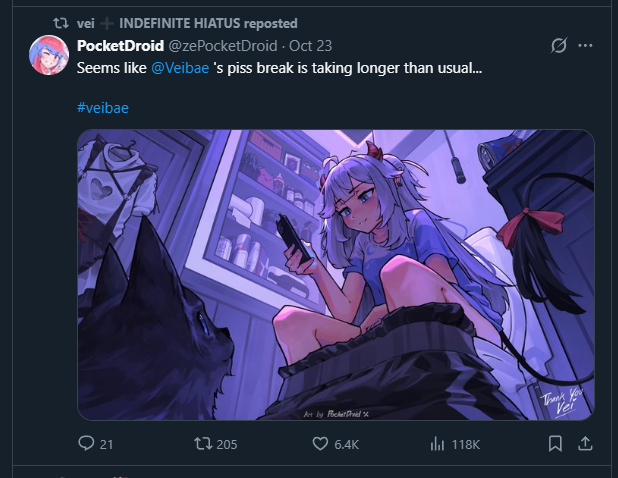Open the 'vei INDEFINITE HIATUS reposted' label
Screen dimensions: 618x478
point(187,23)
